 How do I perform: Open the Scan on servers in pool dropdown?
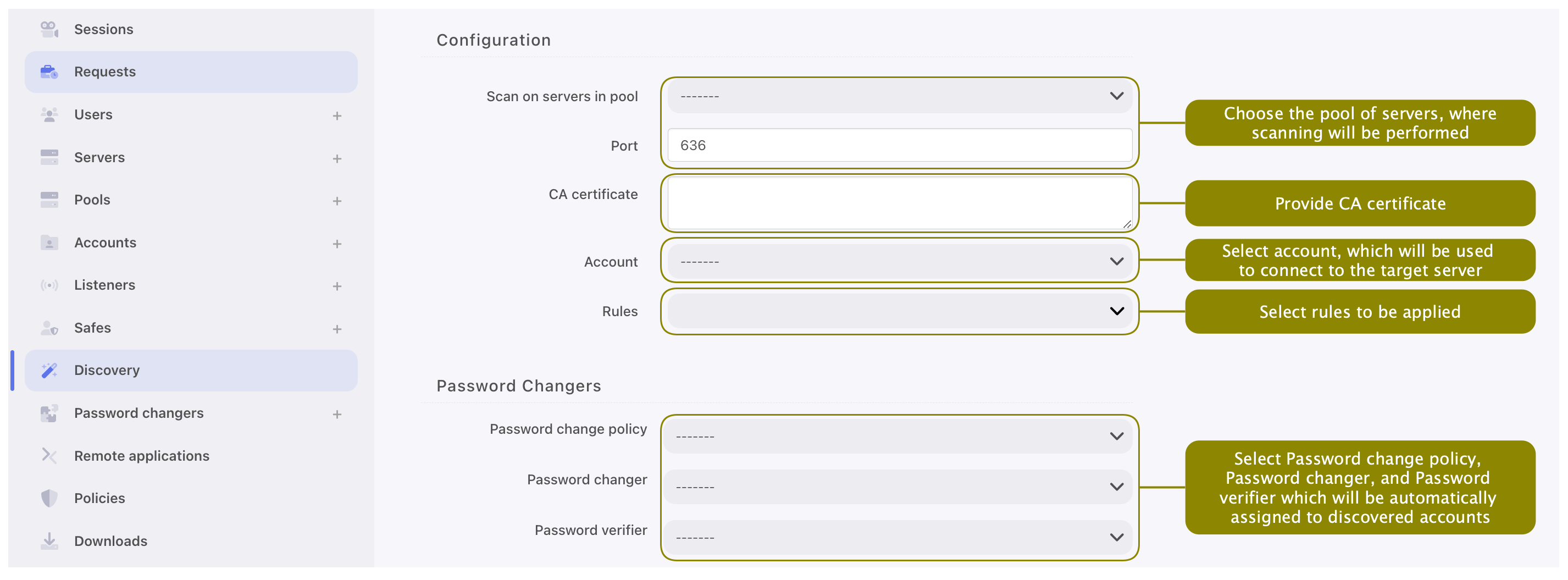click(x=900, y=96)
